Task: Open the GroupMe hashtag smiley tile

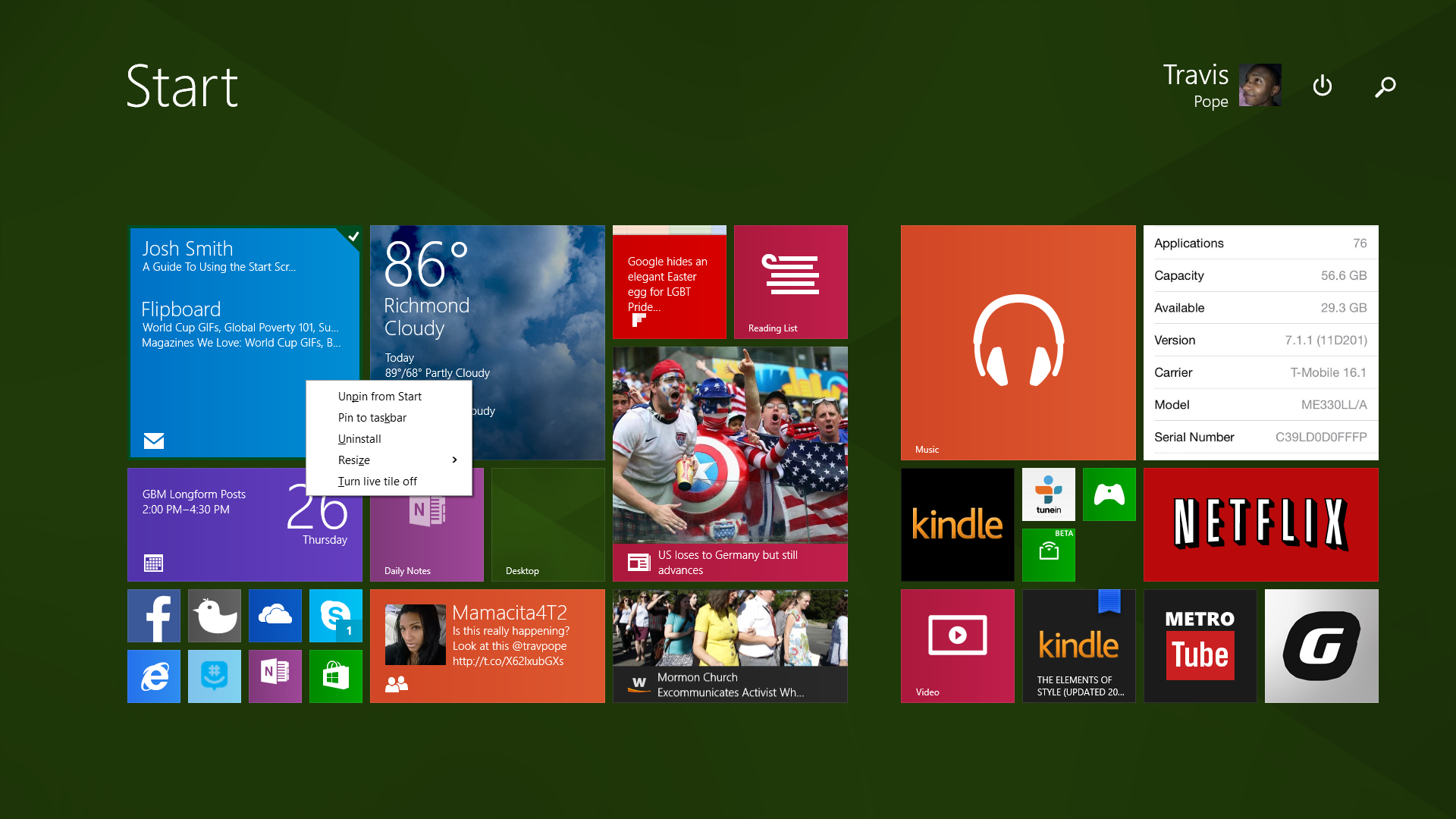Action: (x=215, y=676)
